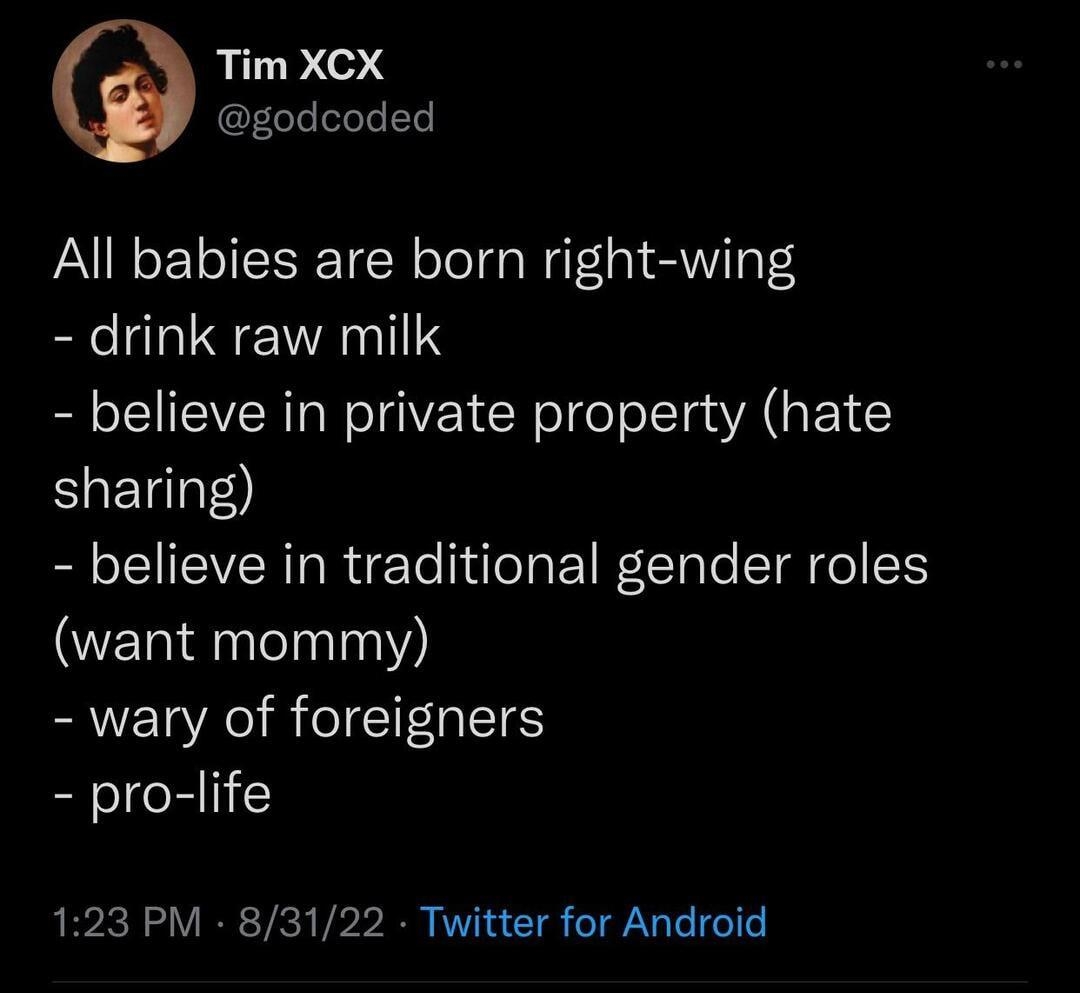
Task: Click the wary of foreigners text line
Action: pyautogui.click(x=300, y=714)
